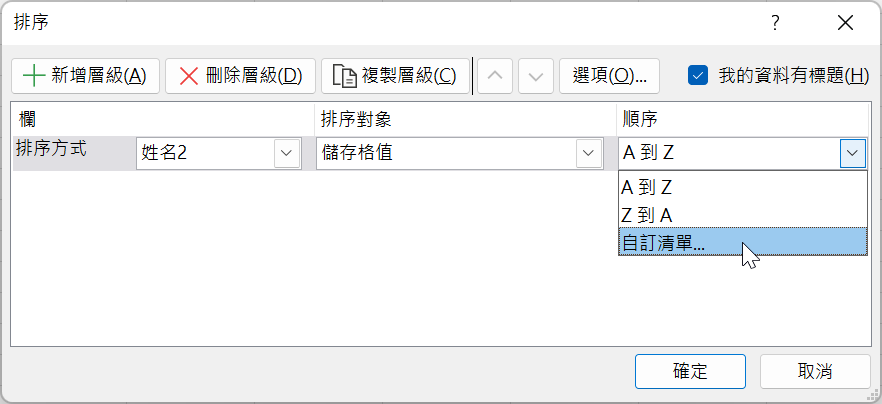Click the green plus 新增層級 icon
This screenshot has width=882, height=404.
coord(34,76)
